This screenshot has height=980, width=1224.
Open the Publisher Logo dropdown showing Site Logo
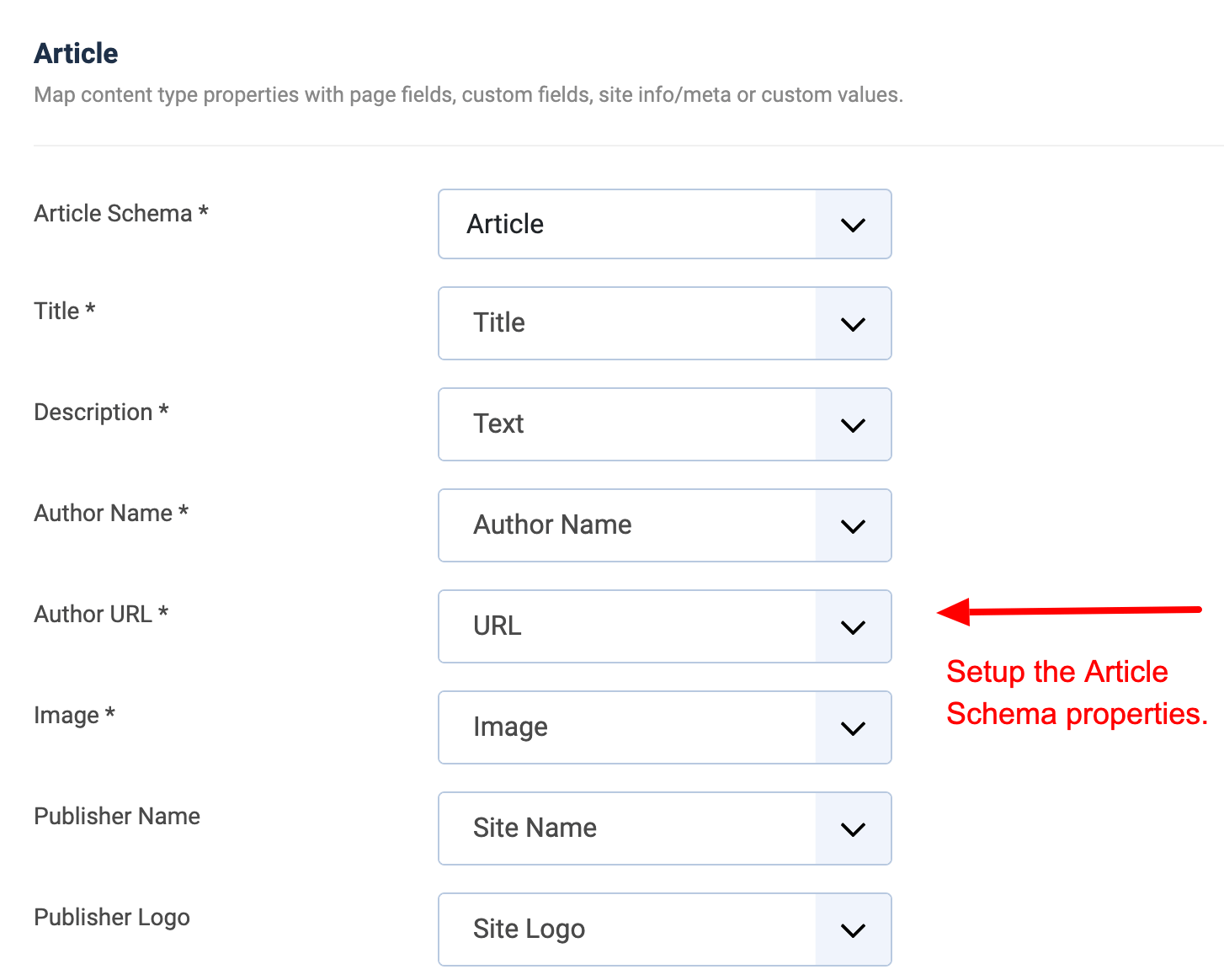point(664,929)
